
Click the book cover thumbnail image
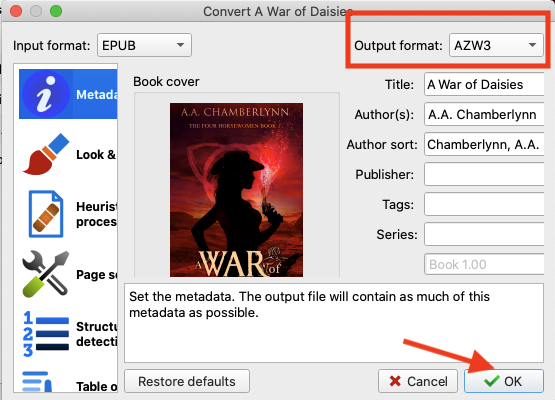pos(236,190)
